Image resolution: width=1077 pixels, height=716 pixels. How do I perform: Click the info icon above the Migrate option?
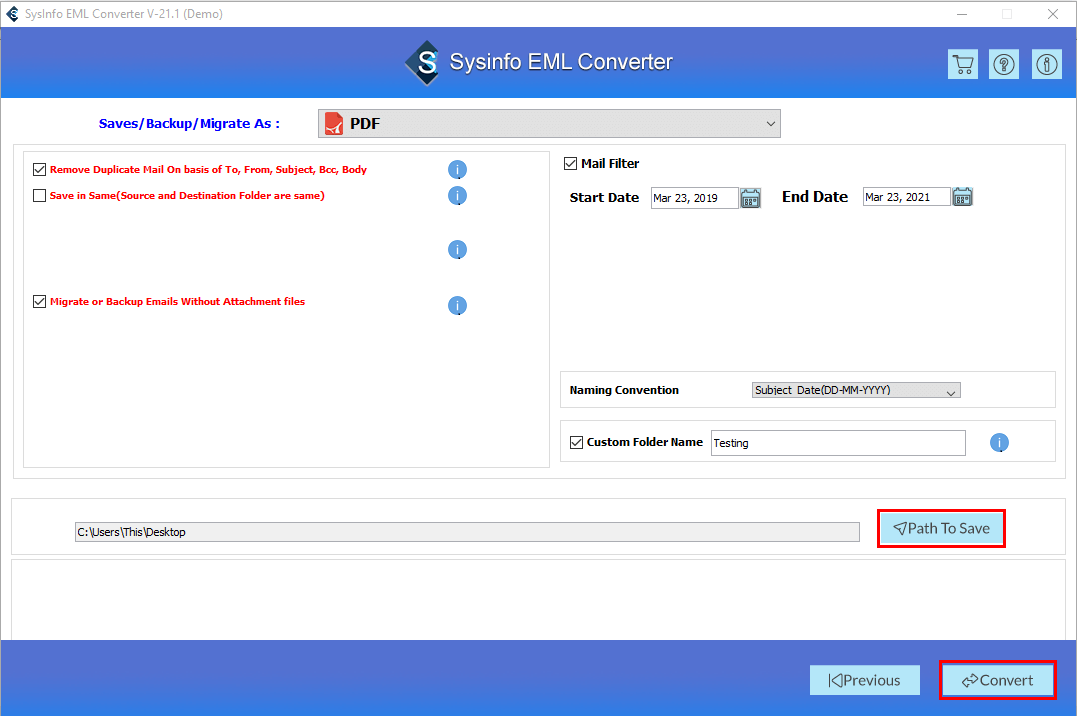click(x=457, y=249)
